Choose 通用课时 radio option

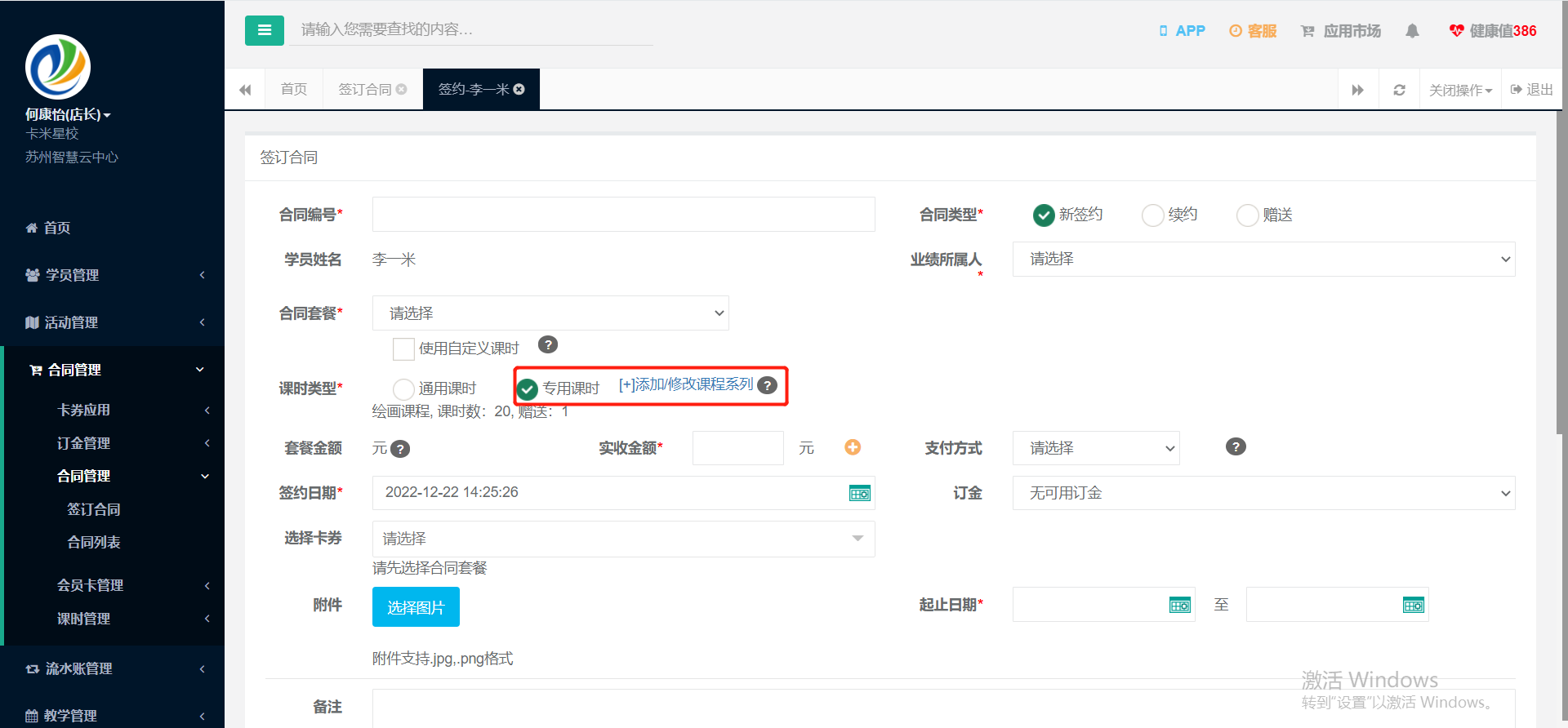(403, 388)
